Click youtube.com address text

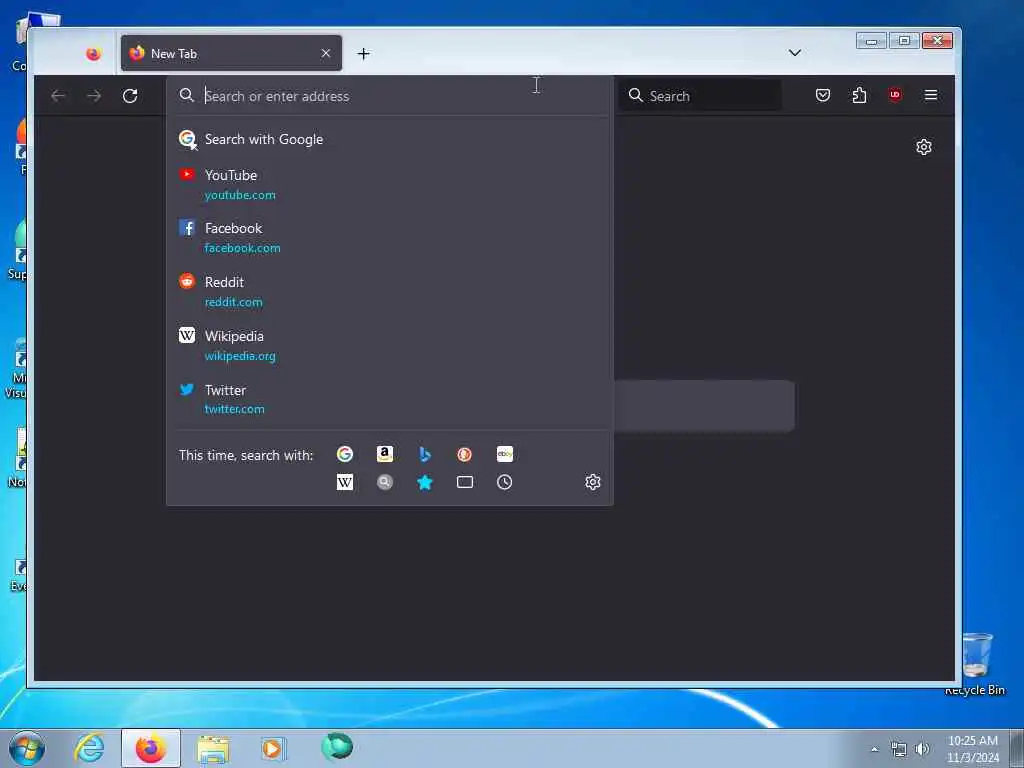240,195
